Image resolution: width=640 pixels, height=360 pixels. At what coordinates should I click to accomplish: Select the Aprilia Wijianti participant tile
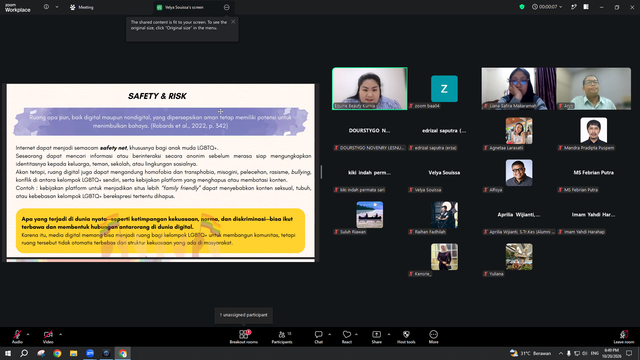click(519, 215)
